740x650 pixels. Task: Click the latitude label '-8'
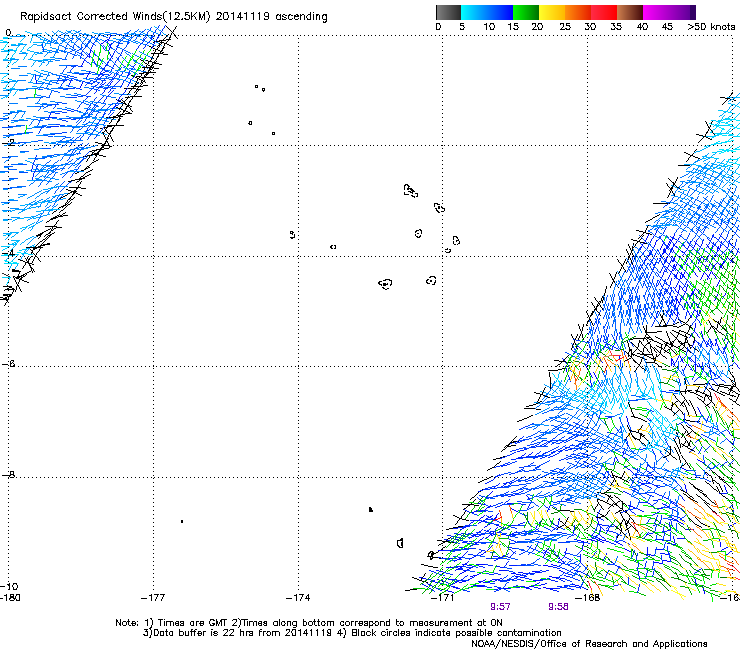click(8, 474)
